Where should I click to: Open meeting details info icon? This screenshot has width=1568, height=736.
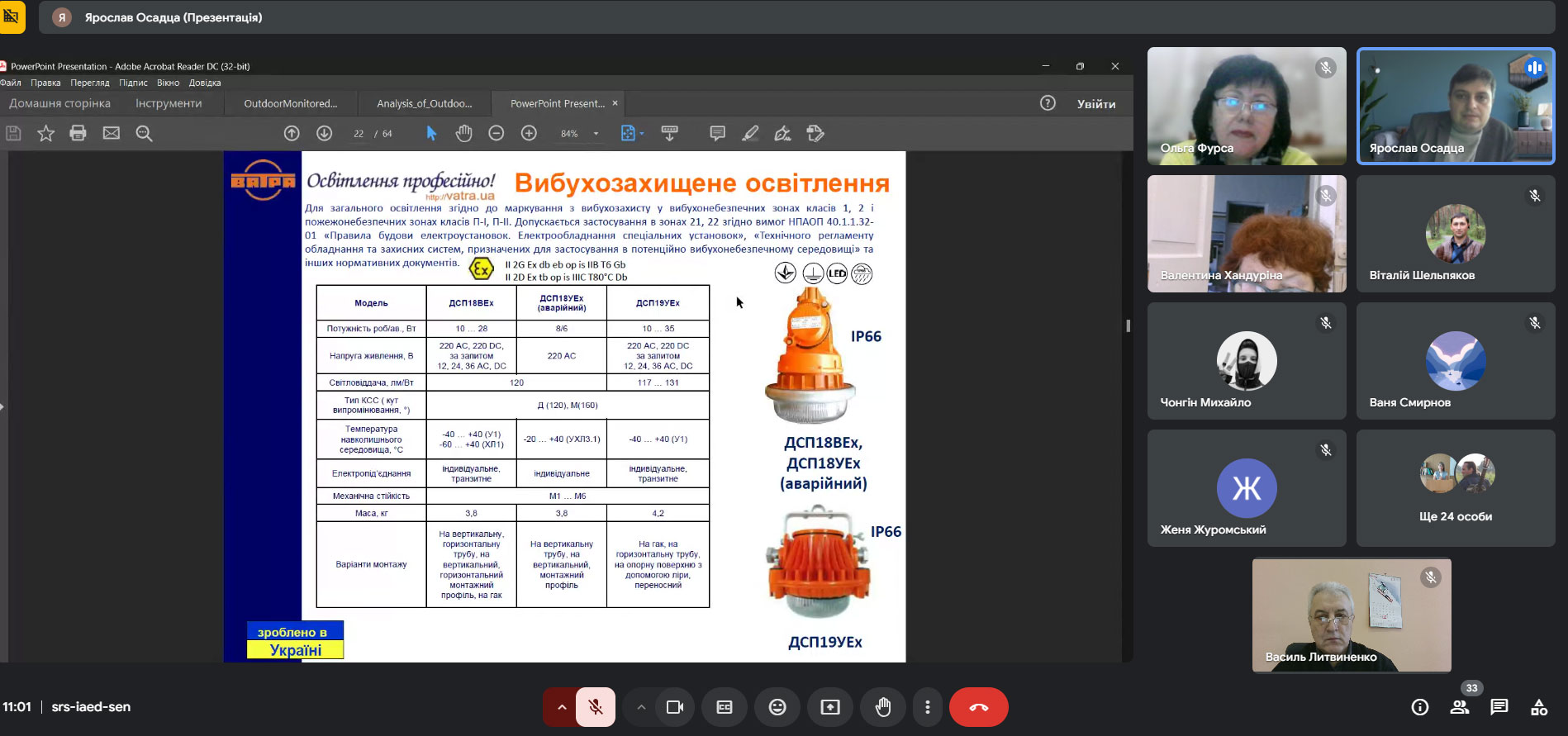1420,707
